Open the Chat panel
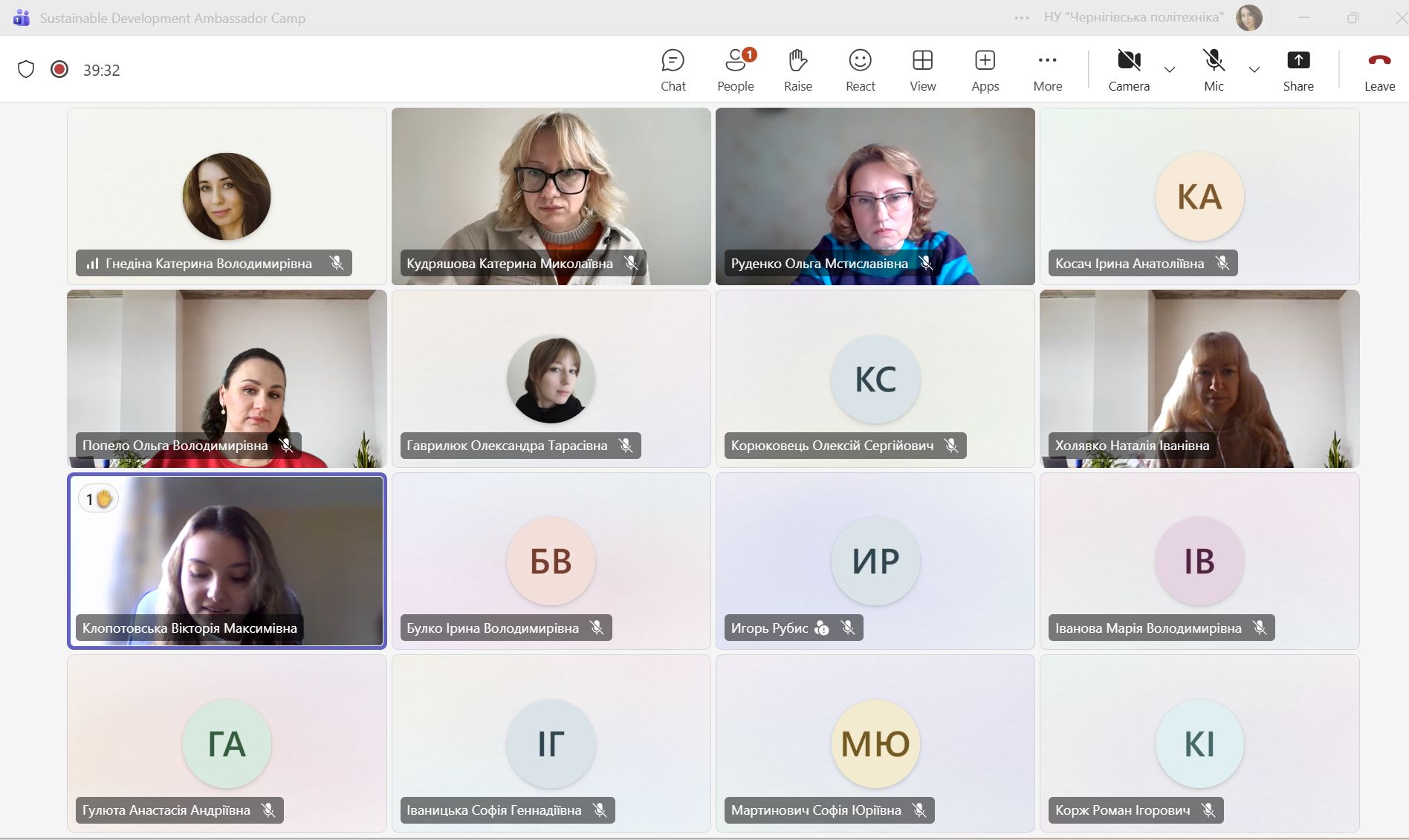1409x840 pixels. (x=673, y=70)
